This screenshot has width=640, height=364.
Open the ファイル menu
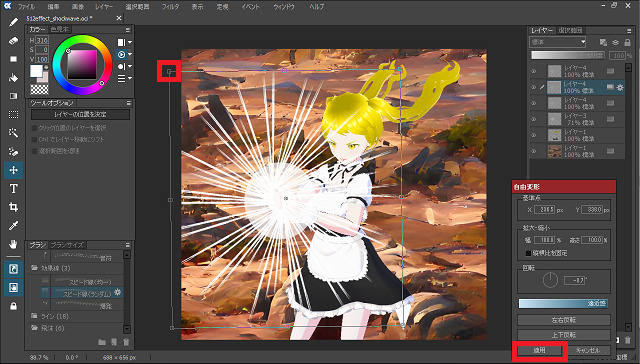[x=26, y=7]
